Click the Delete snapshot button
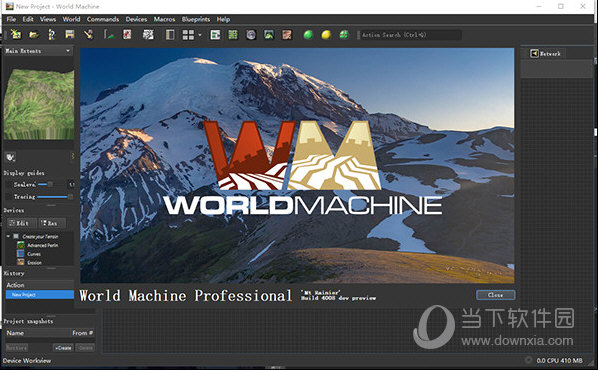The image size is (598, 370). point(85,347)
